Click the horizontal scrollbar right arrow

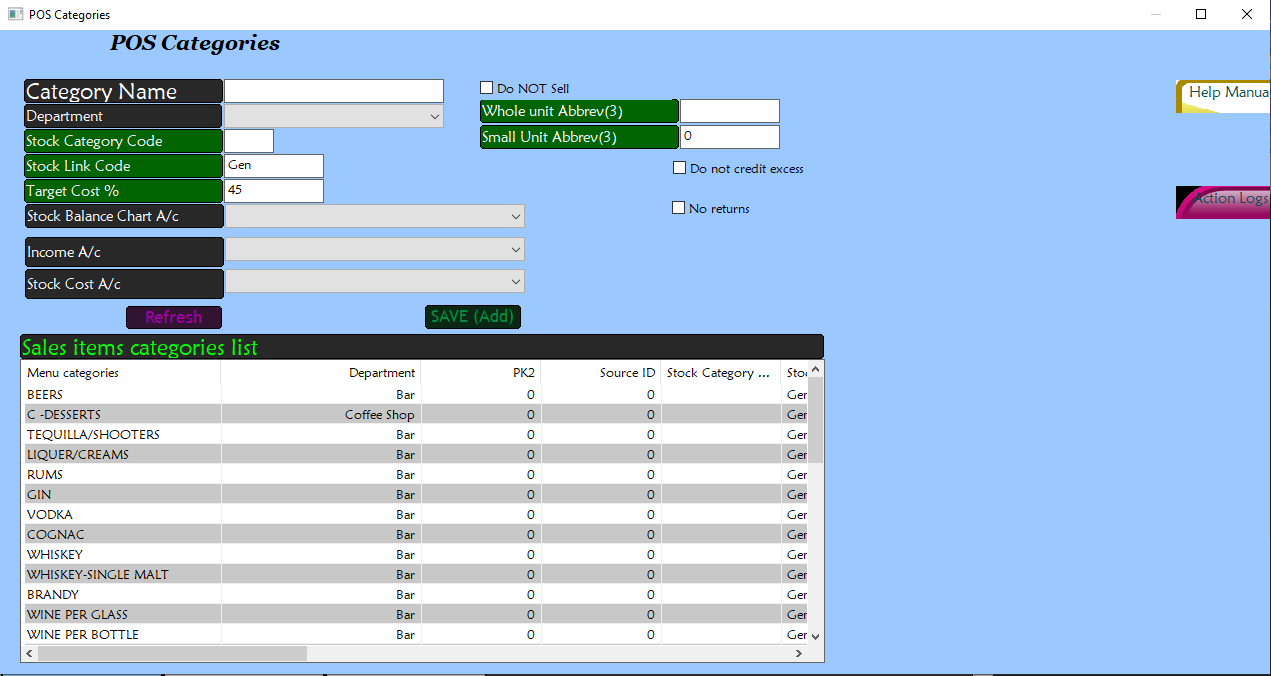tap(798, 653)
